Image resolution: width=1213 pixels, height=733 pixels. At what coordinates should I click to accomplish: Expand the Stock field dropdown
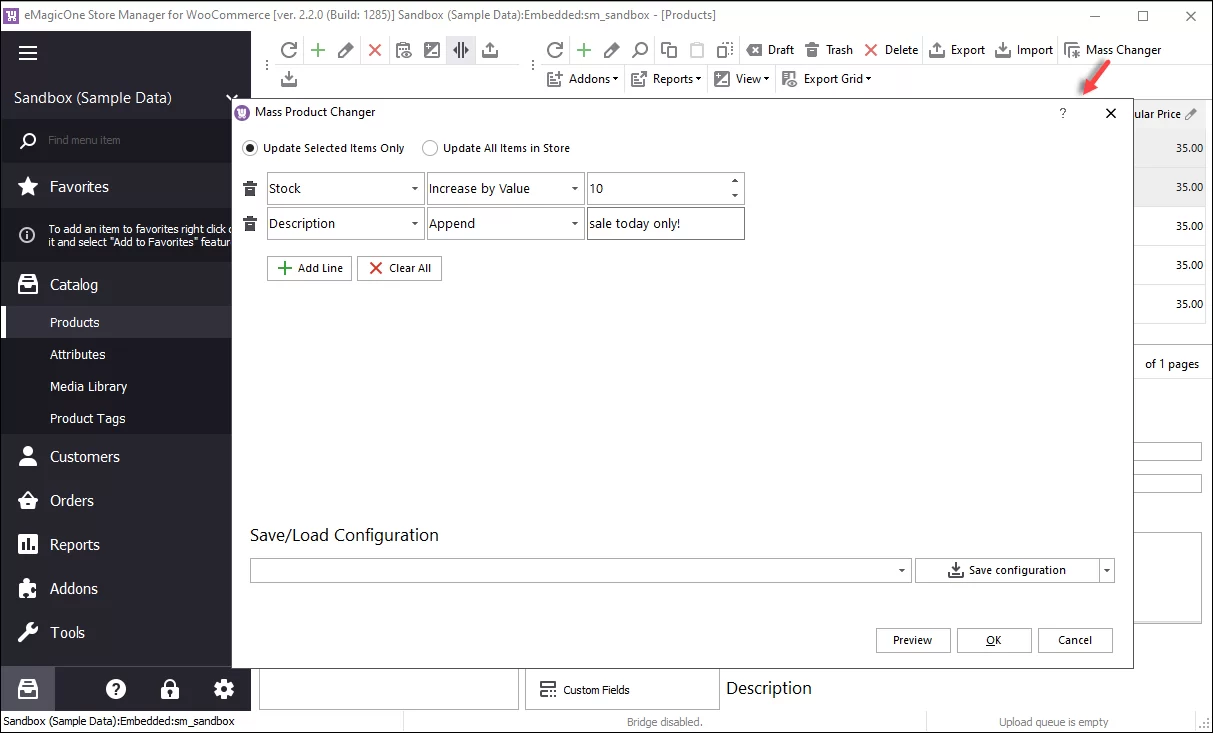click(415, 189)
